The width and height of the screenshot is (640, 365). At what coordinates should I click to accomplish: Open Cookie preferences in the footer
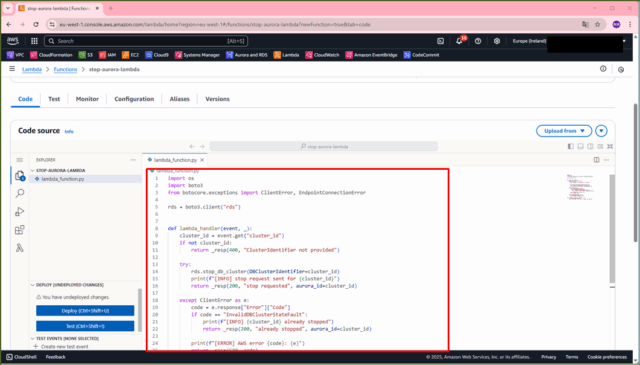(x=607, y=357)
